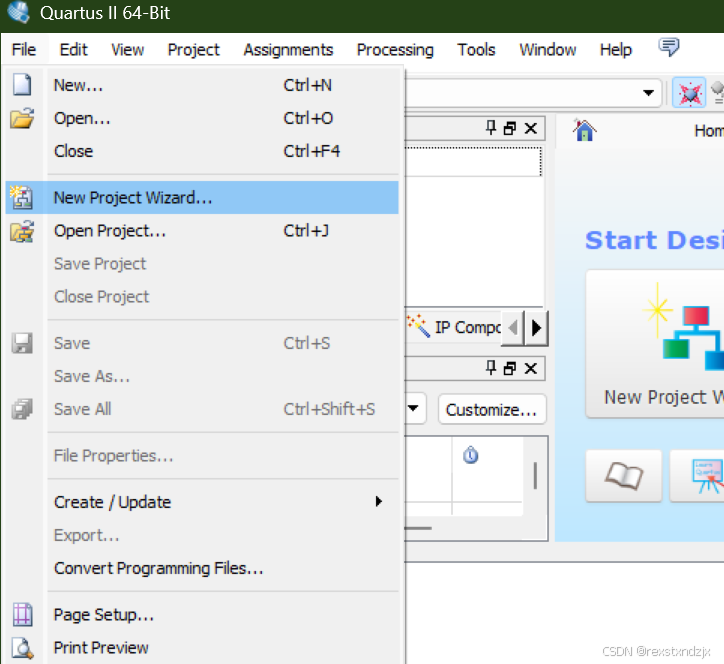This screenshot has width=724, height=664.
Task: Open the Edit menu
Action: (73, 49)
